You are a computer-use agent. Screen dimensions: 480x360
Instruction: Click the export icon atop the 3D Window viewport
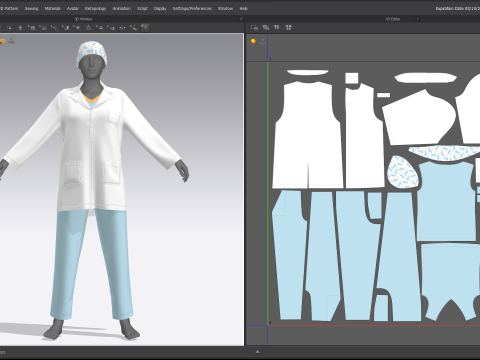click(x=11, y=41)
